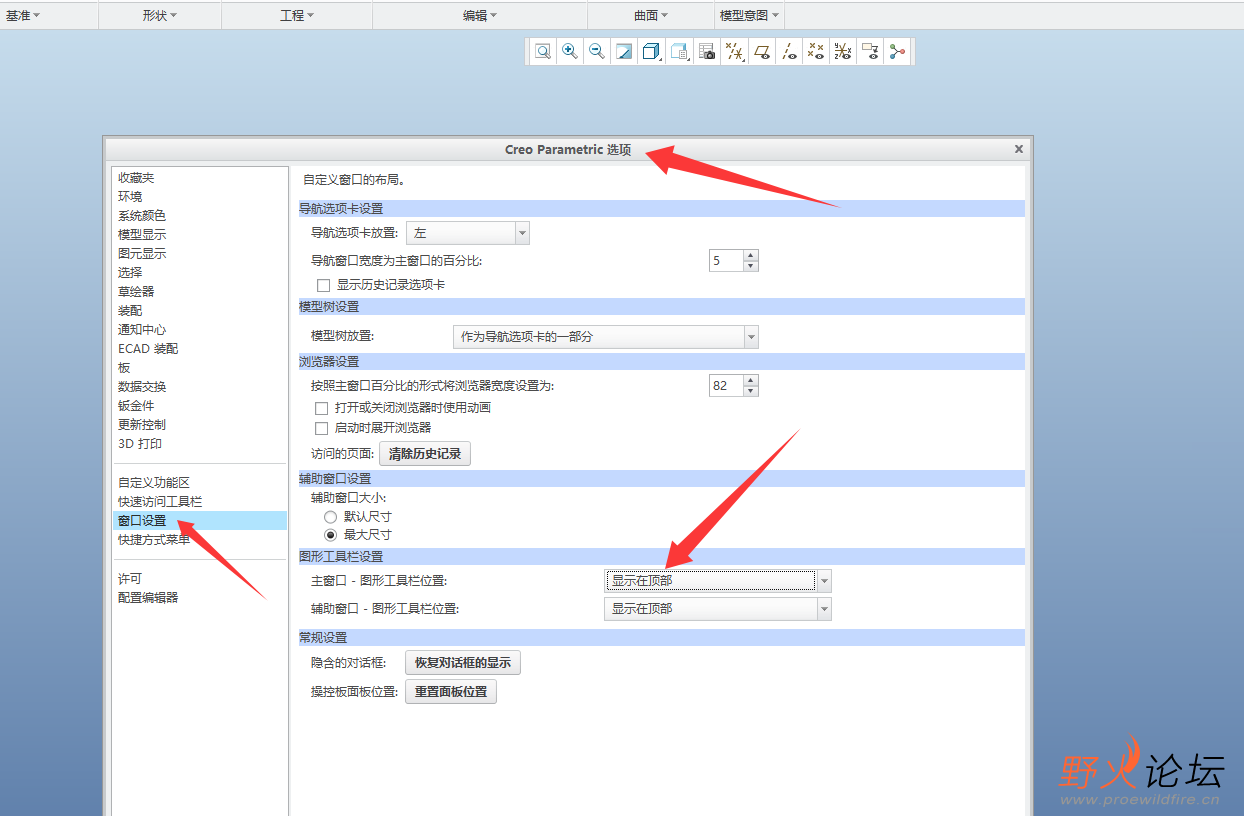The width and height of the screenshot is (1244, 816).
Task: Decrease navigation window width percentage
Action: click(751, 266)
